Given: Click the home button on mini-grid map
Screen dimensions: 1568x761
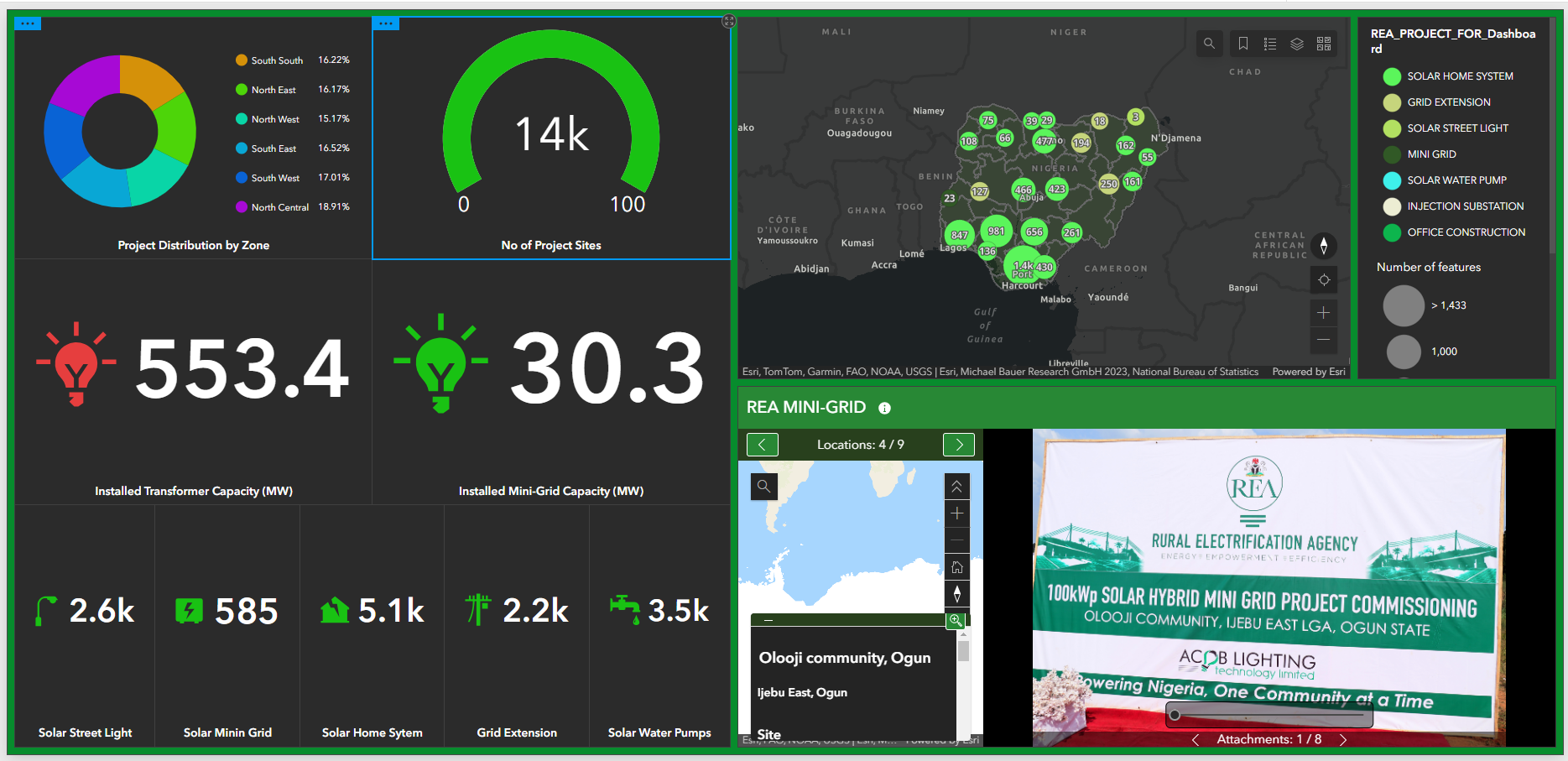Looking at the screenshot, I should coord(957,567).
